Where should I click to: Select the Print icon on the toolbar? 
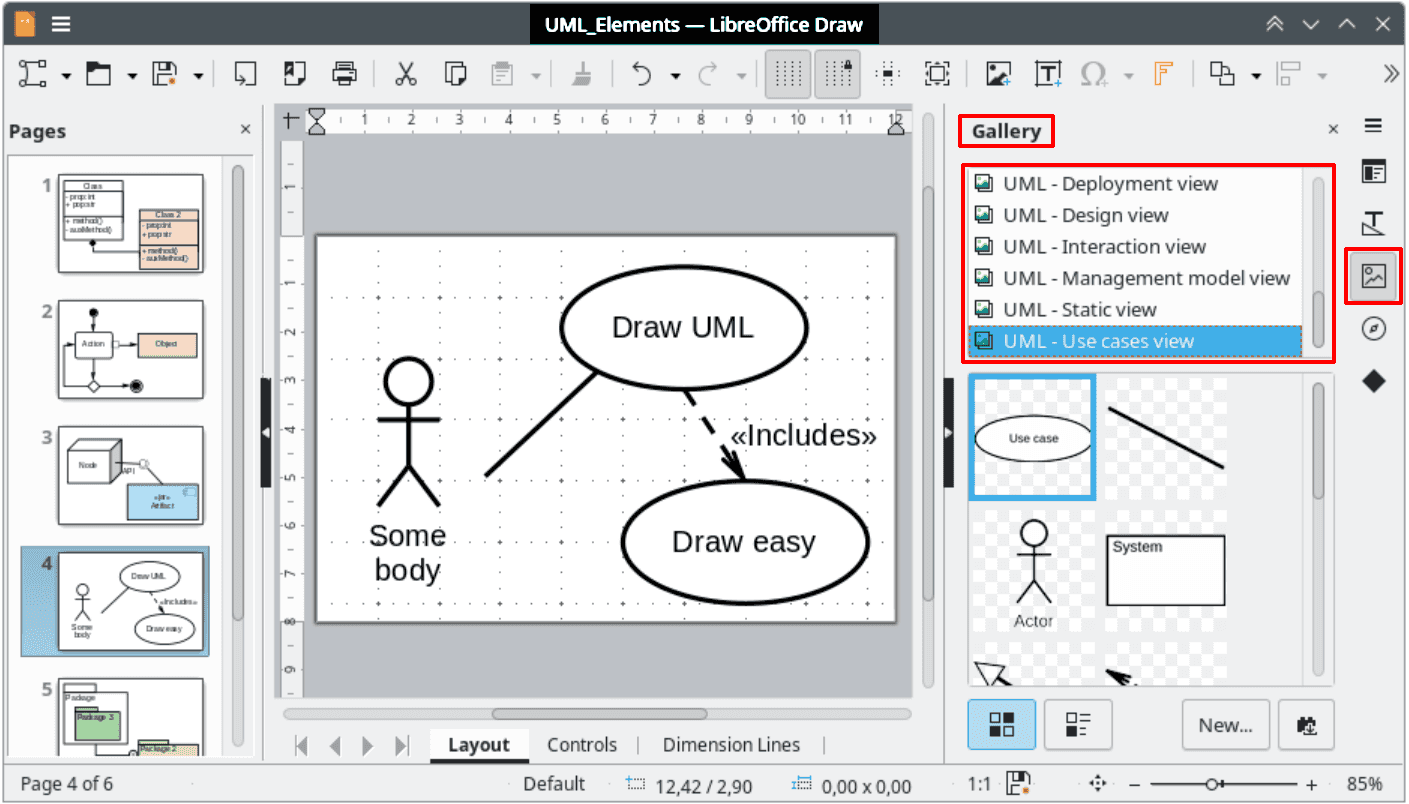pos(345,73)
